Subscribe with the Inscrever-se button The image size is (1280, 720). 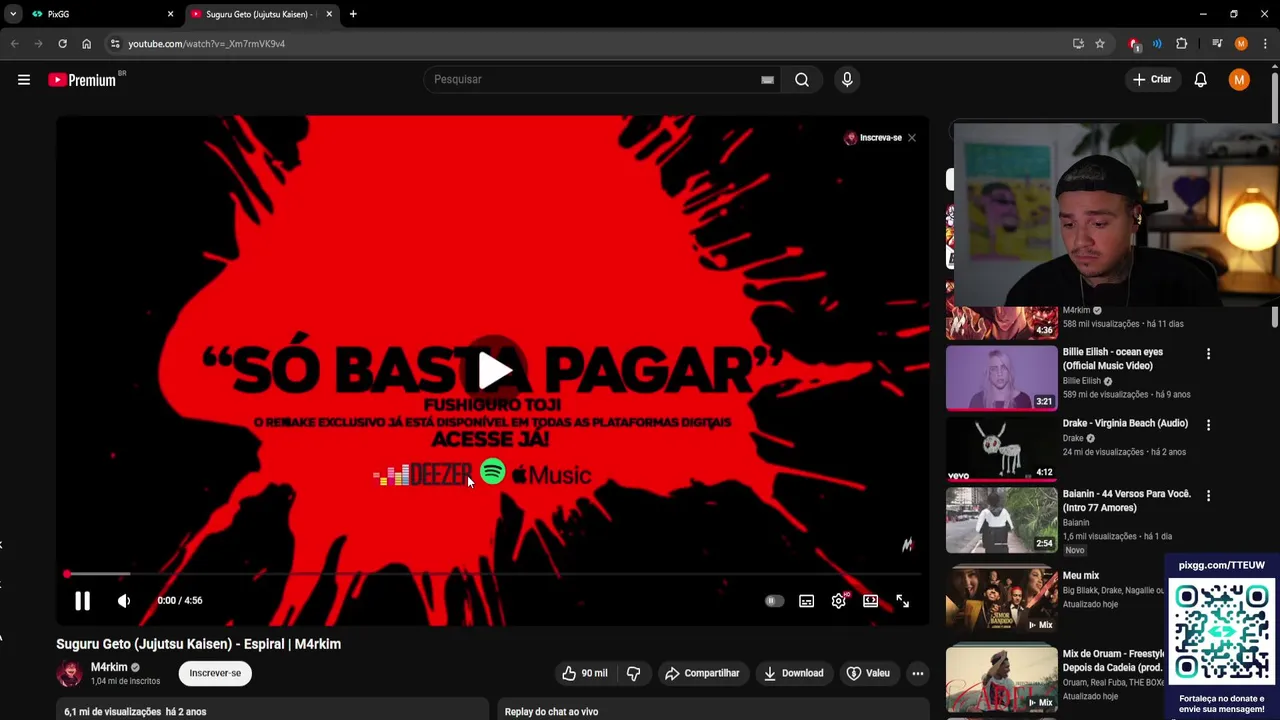(215, 674)
